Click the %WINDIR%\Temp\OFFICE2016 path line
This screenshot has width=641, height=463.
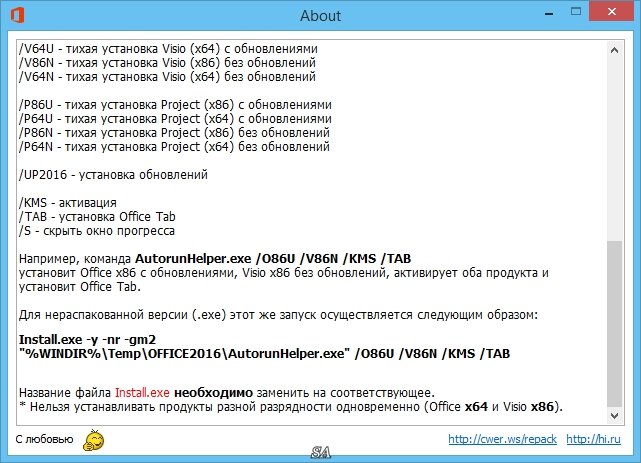[x=264, y=353]
